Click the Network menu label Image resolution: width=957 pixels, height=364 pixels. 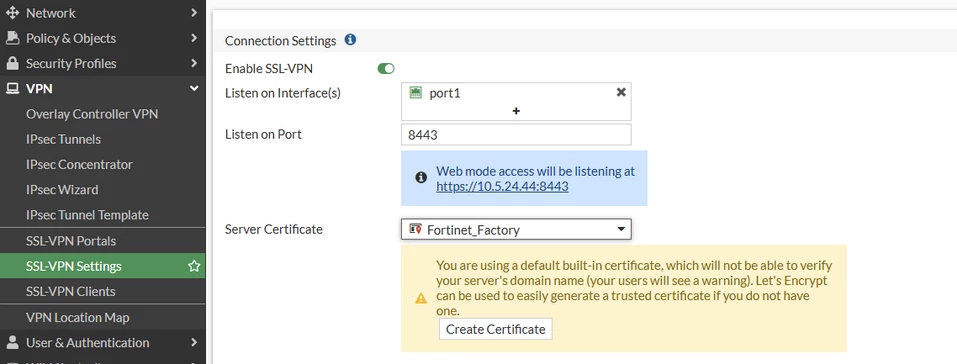[51, 13]
